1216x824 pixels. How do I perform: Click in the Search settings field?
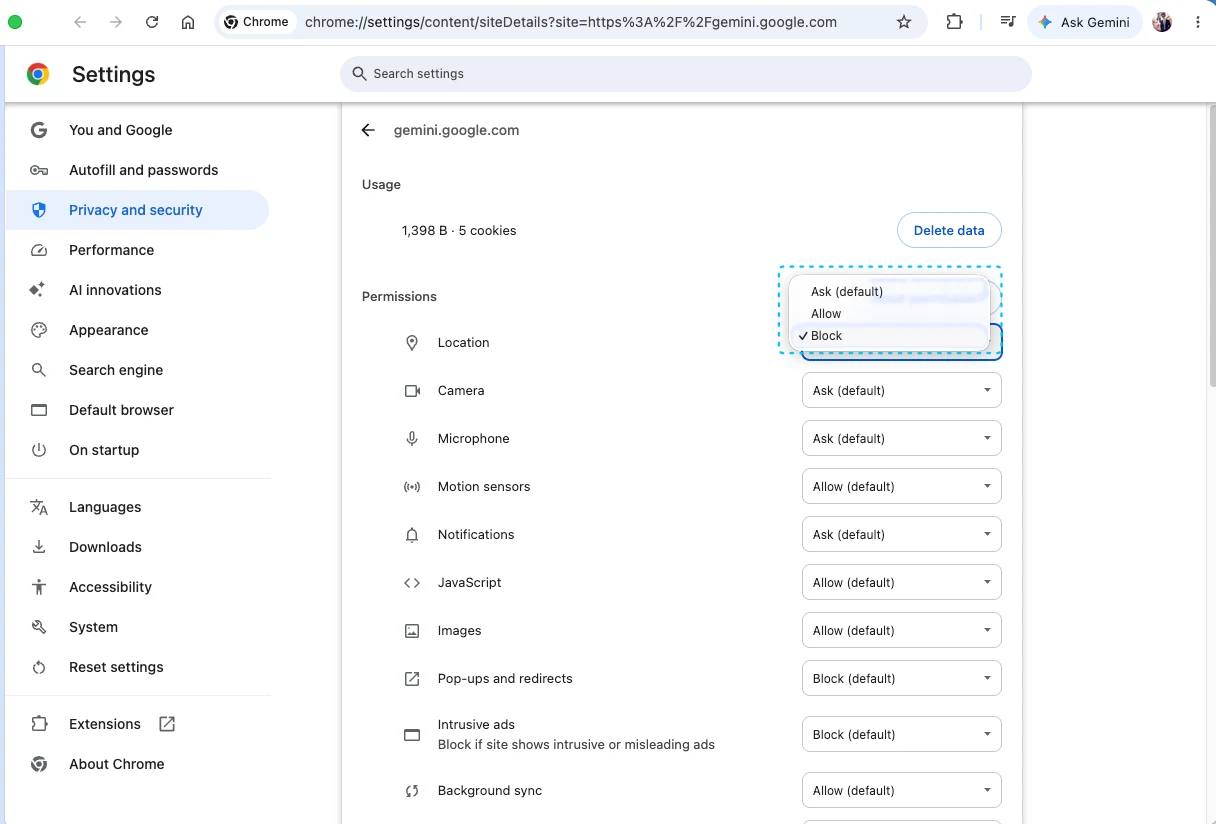pos(686,74)
